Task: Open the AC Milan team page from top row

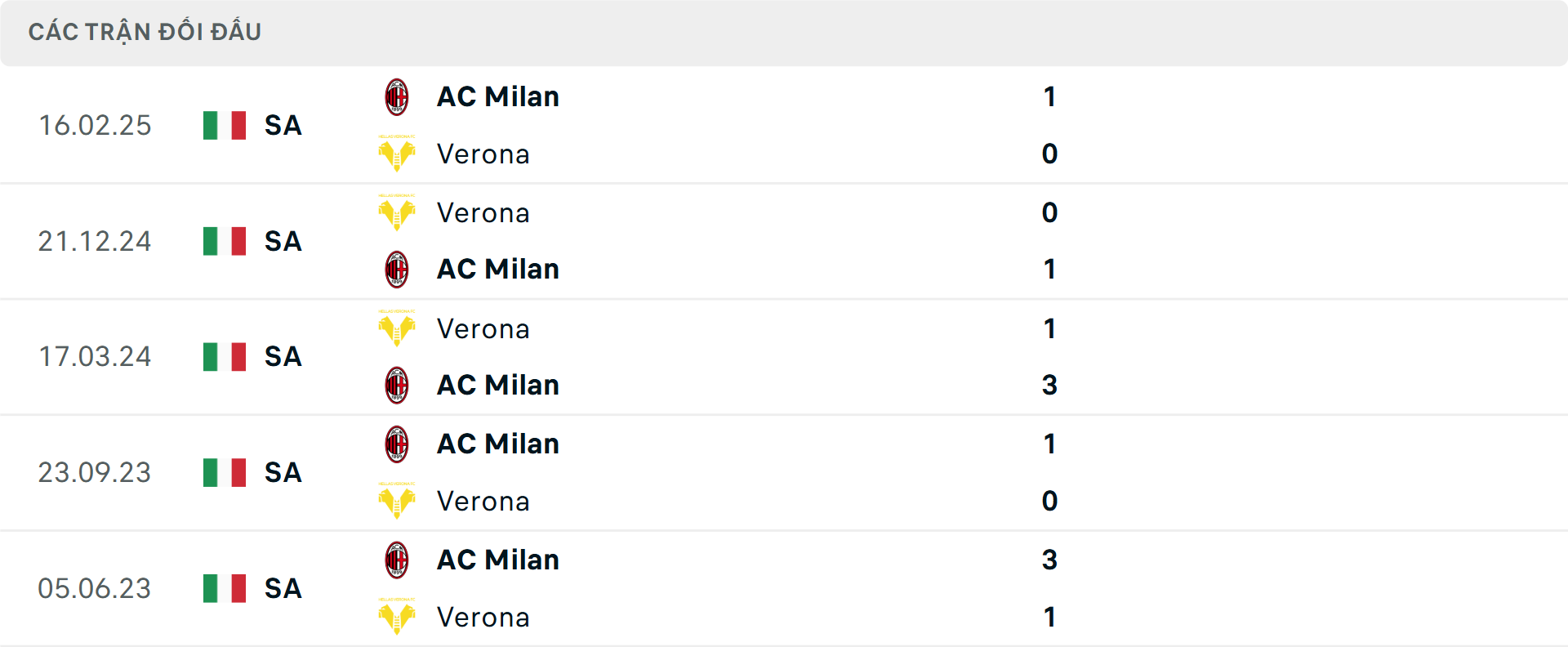Action: tap(497, 96)
